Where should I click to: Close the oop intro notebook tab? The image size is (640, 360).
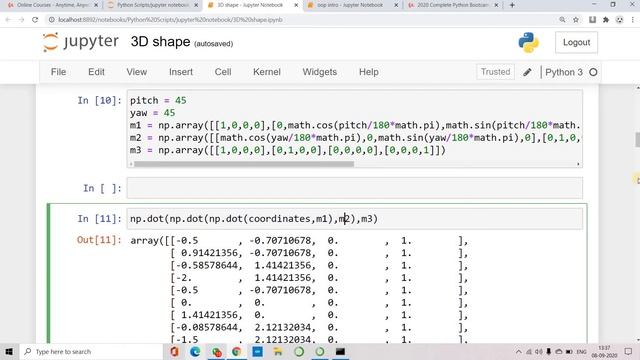396,5
